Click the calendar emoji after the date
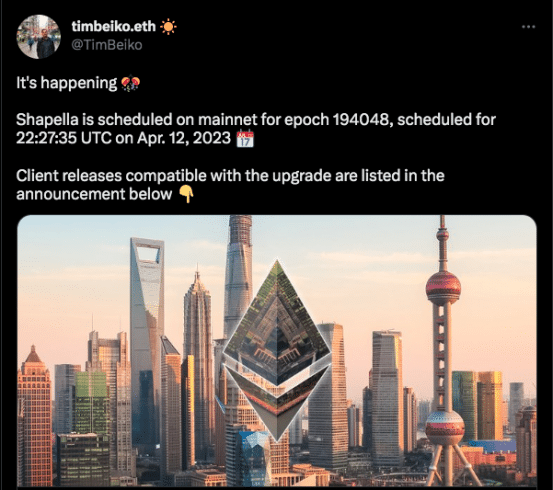This screenshot has height=490, width=553. (x=245, y=138)
